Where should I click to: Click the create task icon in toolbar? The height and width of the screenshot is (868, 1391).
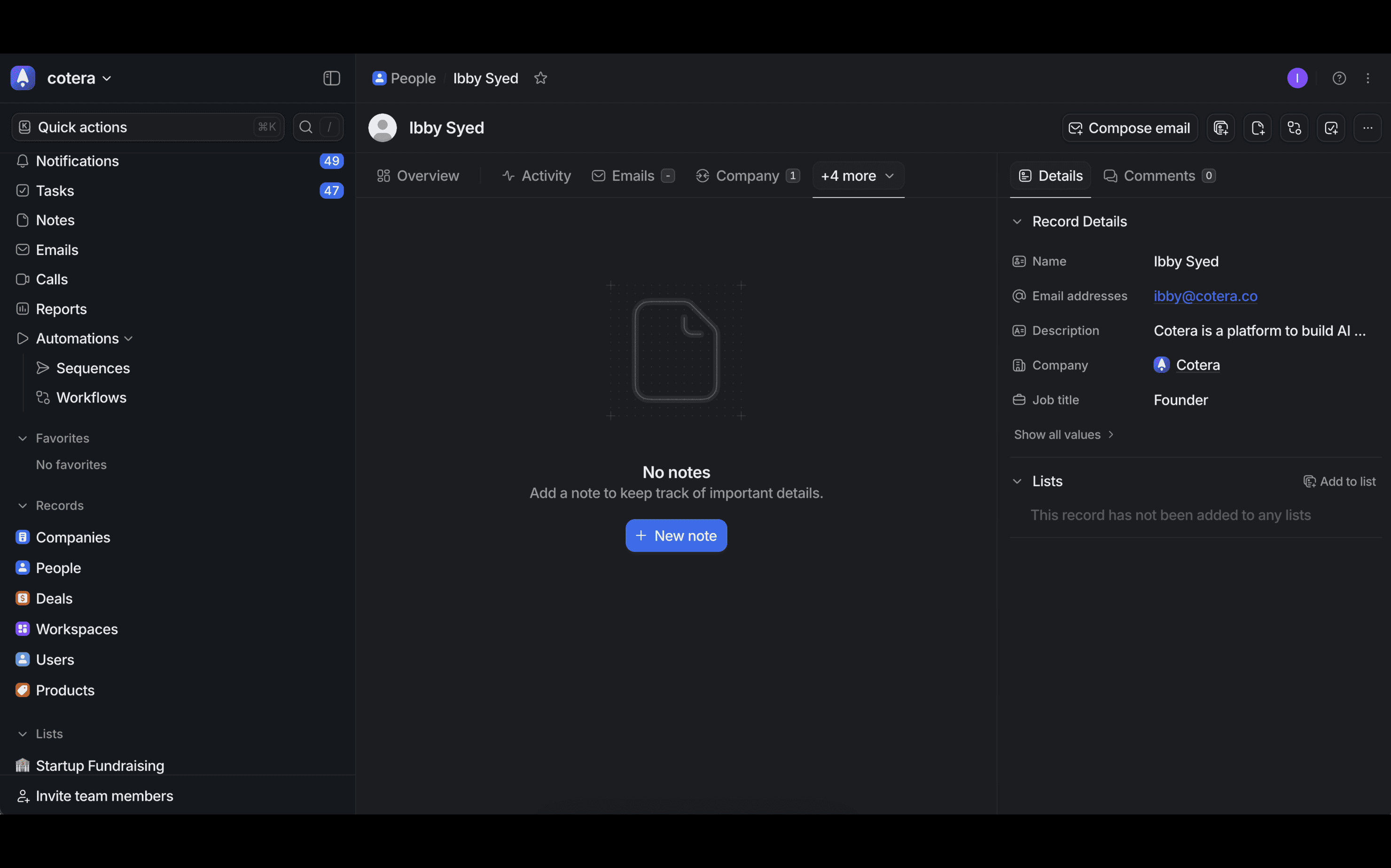coord(1331,127)
